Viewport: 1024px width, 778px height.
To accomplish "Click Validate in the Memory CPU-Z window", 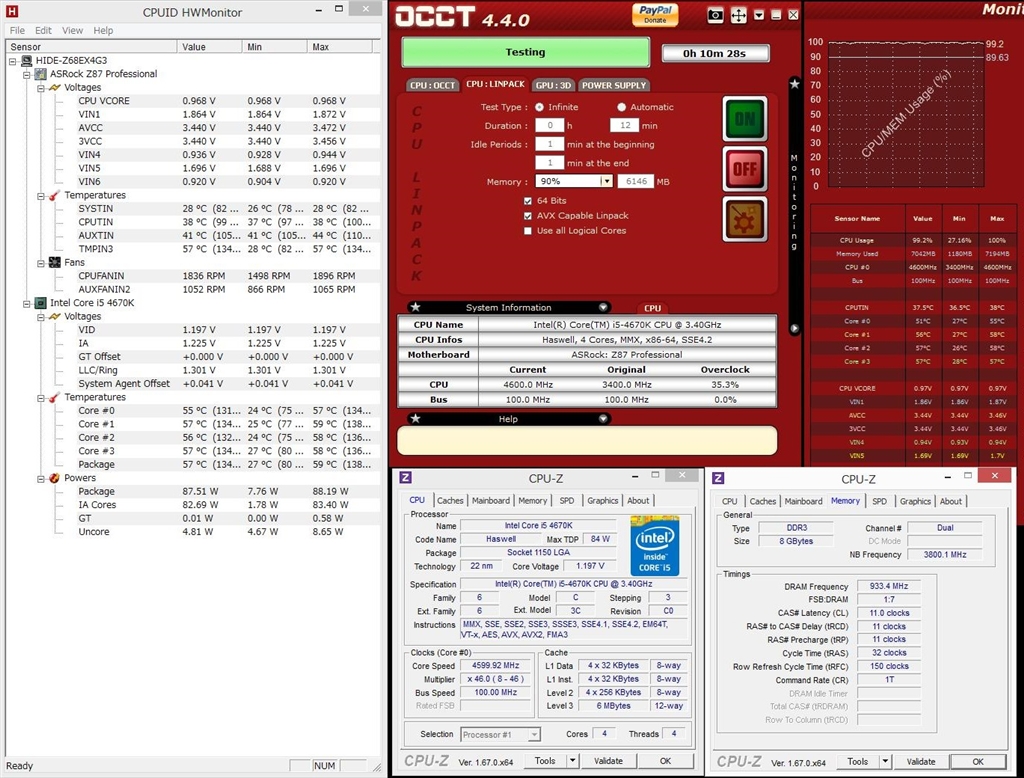I will click(921, 761).
